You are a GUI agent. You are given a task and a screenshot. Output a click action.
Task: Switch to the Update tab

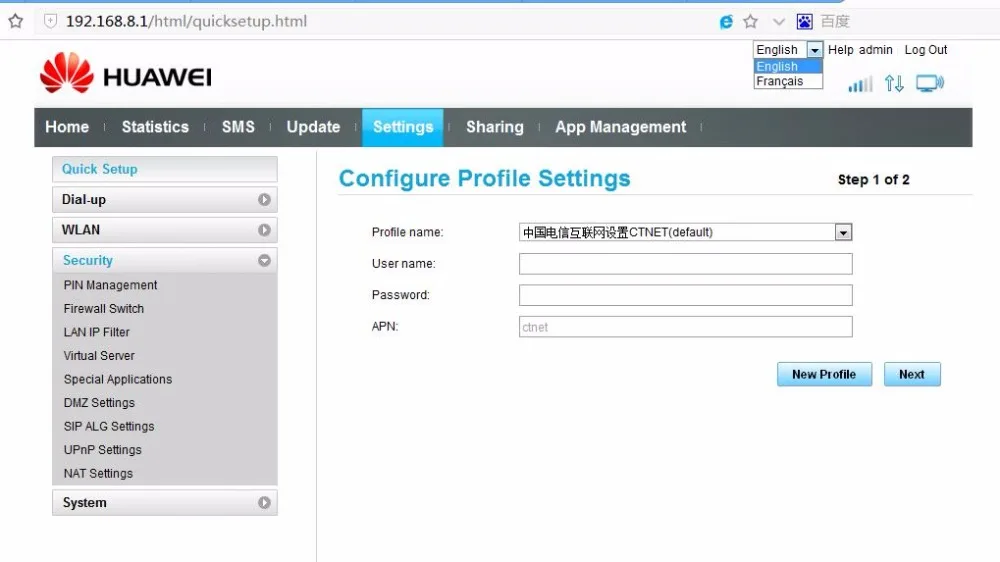[x=313, y=127]
